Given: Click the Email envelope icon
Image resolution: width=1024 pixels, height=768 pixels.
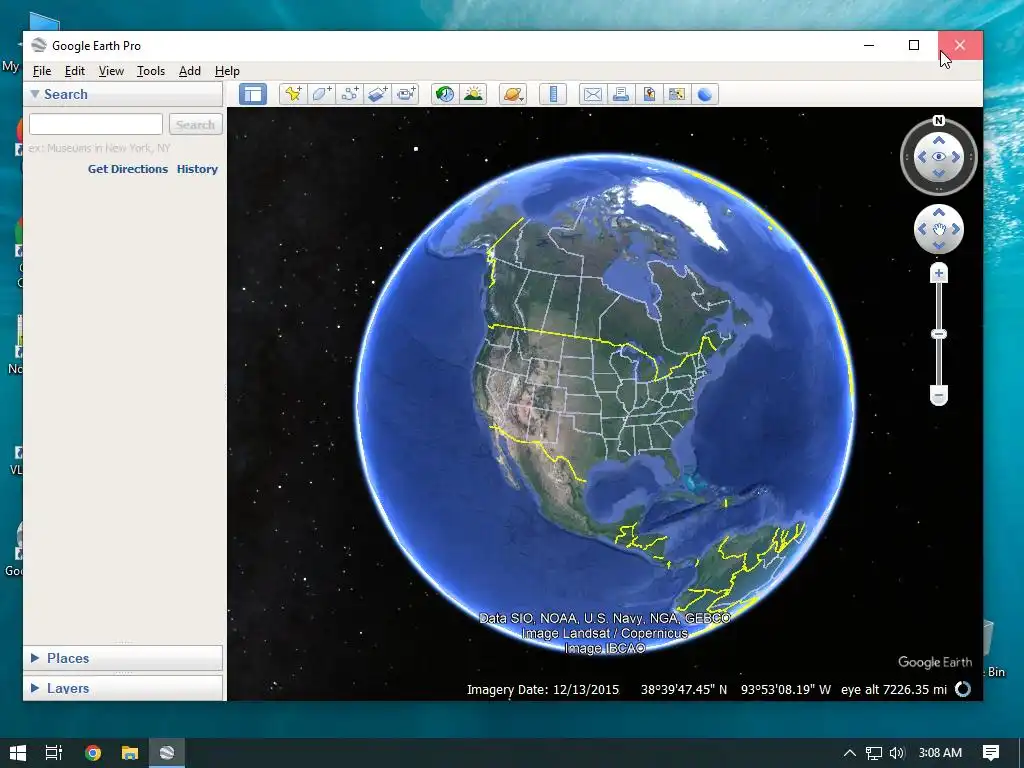Looking at the screenshot, I should pos(592,94).
